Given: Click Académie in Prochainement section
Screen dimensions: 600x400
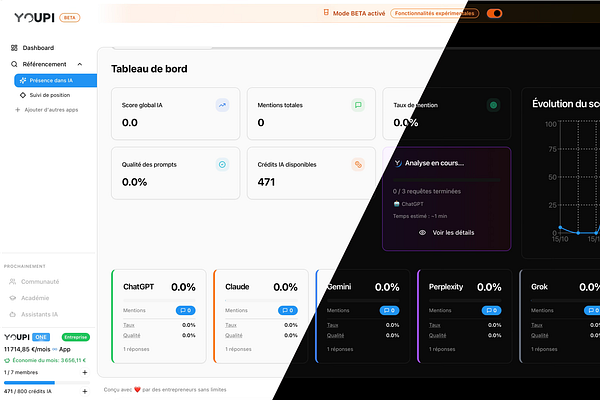Looking at the screenshot, I should point(35,298).
